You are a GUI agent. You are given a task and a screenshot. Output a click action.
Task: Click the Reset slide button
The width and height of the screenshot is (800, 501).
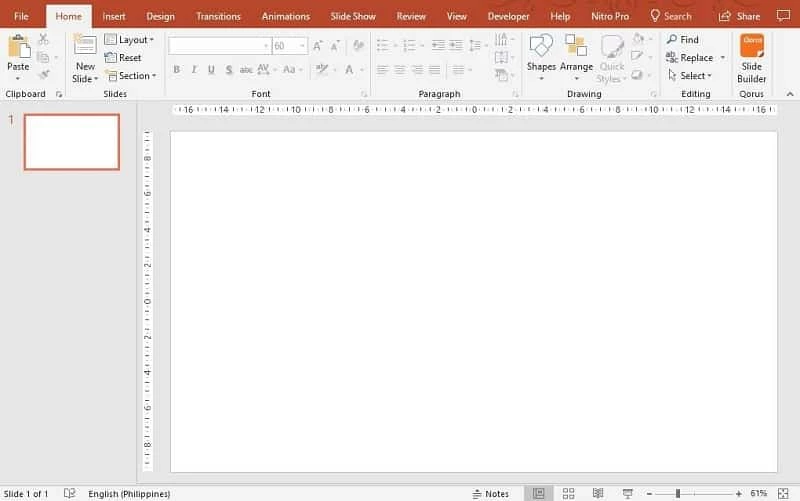(123, 58)
